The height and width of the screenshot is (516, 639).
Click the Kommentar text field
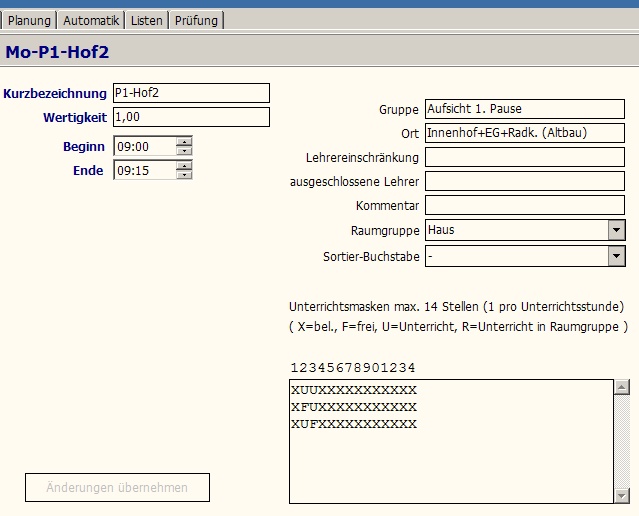click(524, 205)
